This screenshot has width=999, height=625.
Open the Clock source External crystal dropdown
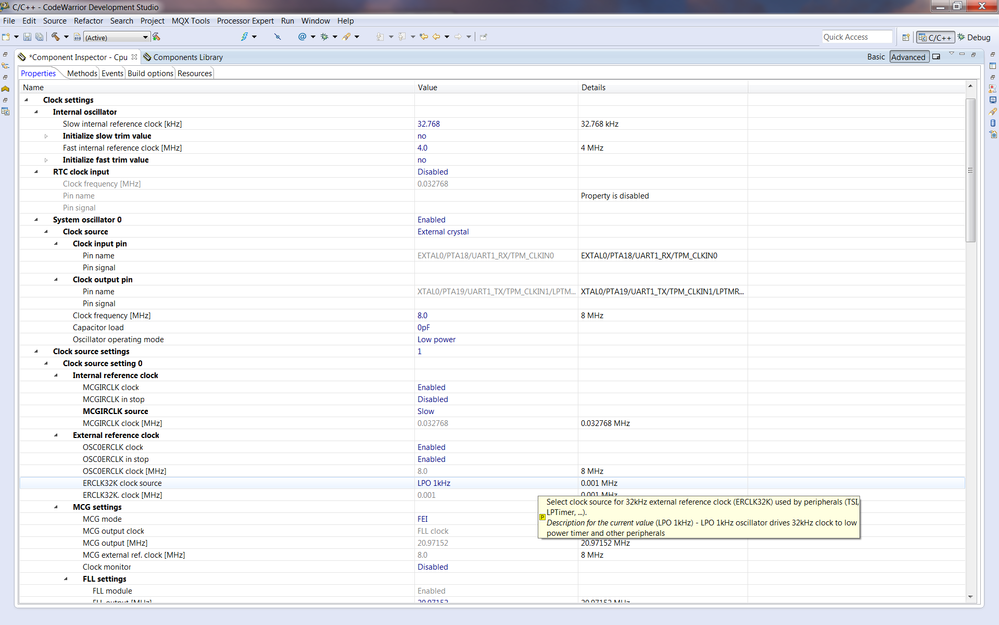click(443, 232)
